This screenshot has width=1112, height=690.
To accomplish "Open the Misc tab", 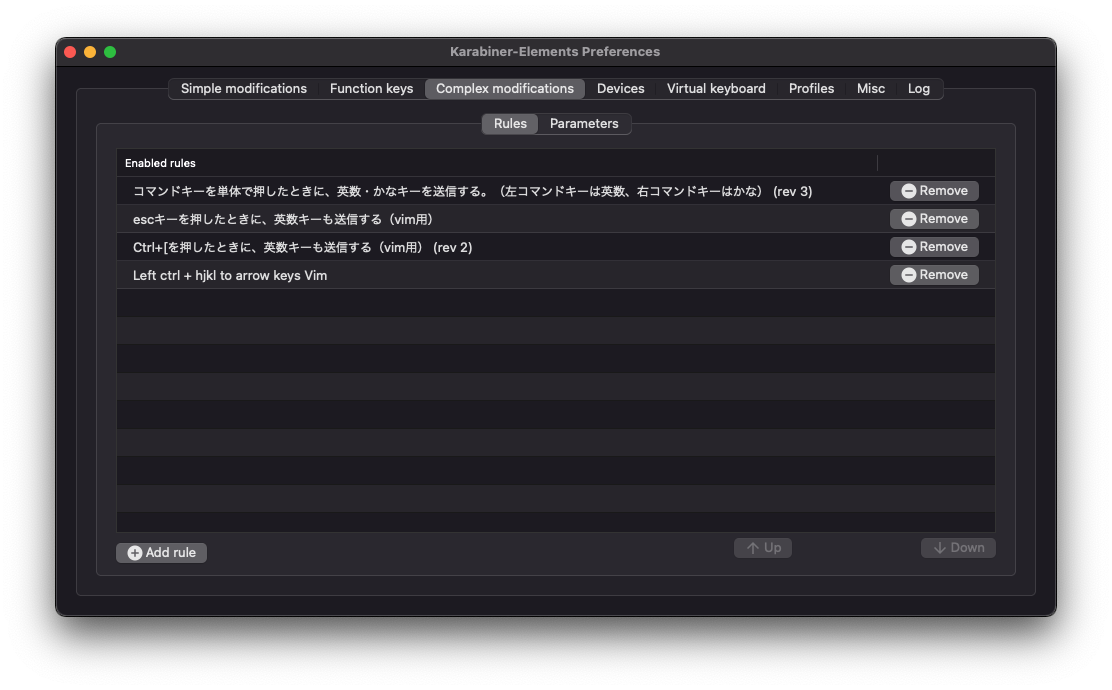I will point(870,88).
